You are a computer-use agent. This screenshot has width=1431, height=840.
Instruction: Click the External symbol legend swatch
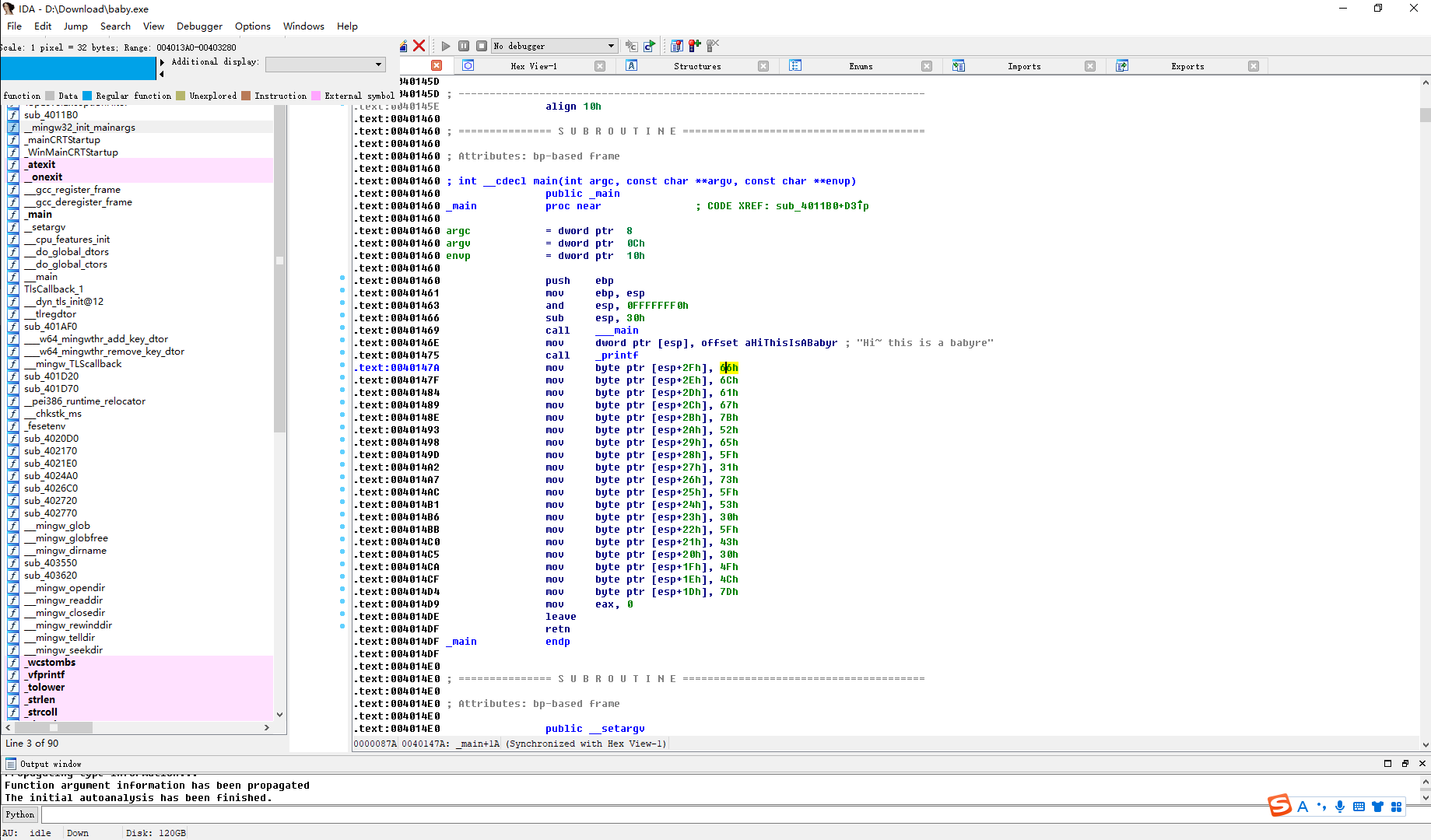316,96
